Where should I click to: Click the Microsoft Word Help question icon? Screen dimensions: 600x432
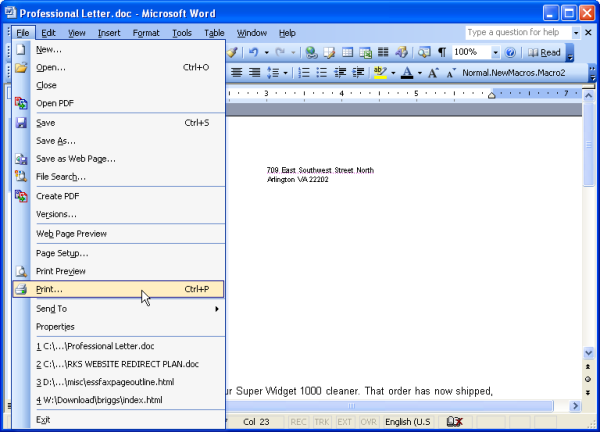tap(510, 52)
